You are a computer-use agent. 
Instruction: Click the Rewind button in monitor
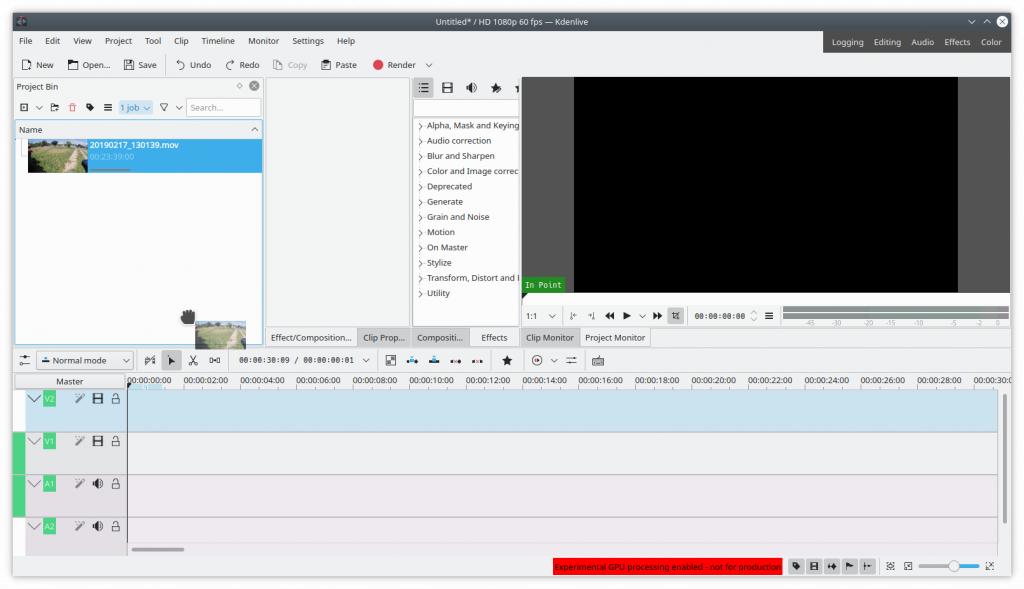(x=609, y=316)
